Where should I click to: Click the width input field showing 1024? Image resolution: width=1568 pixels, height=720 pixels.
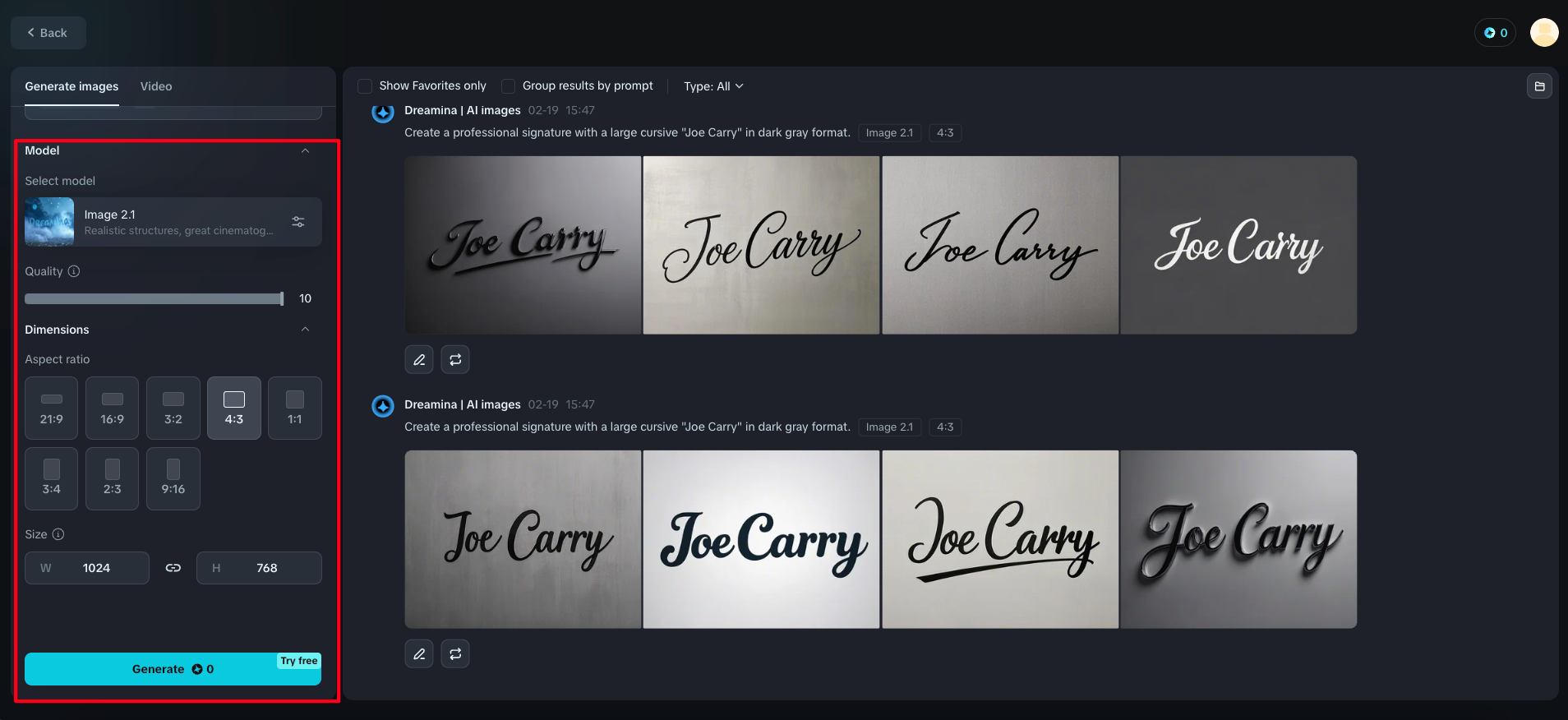tap(87, 568)
